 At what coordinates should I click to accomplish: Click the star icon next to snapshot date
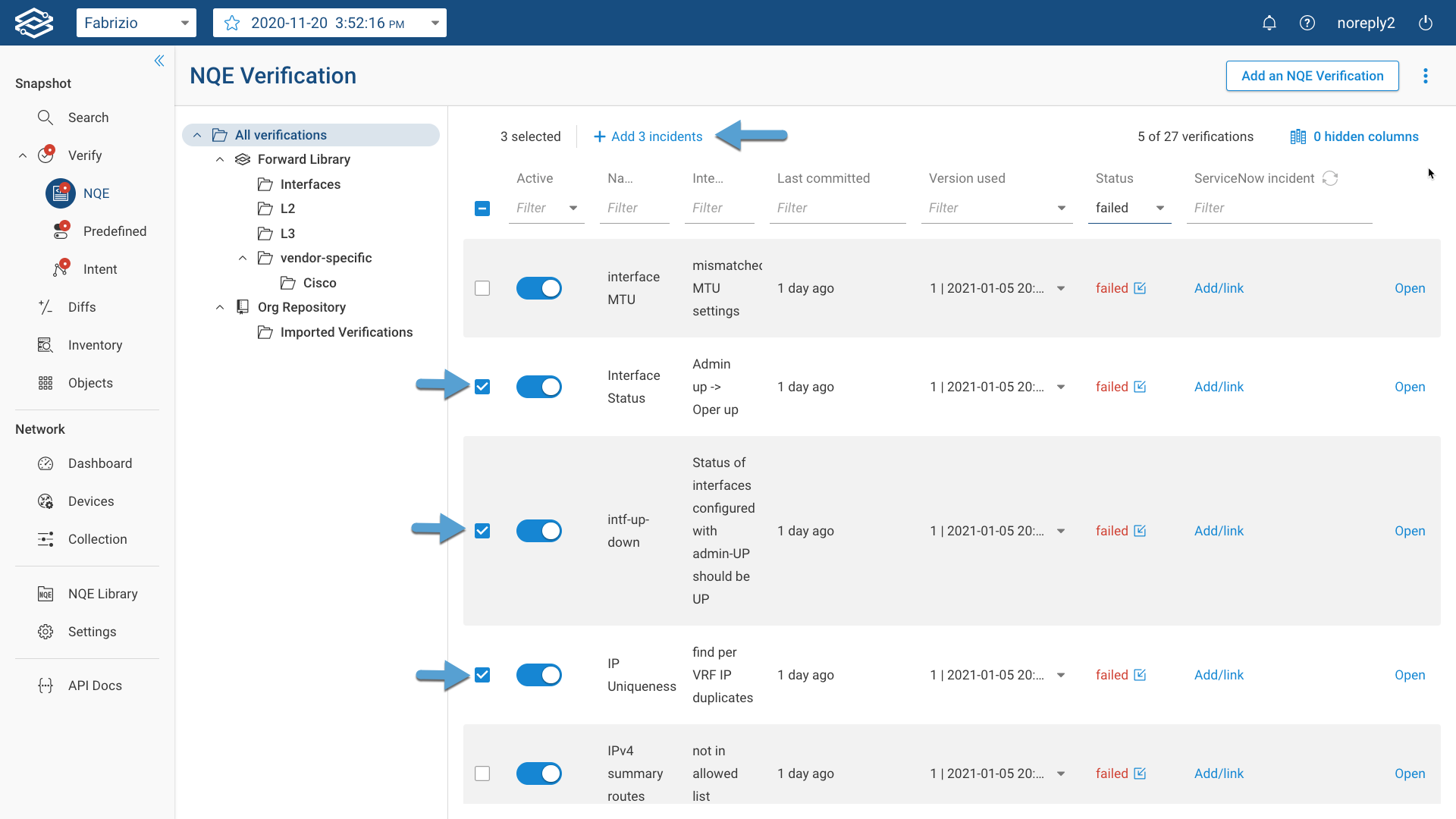point(231,23)
